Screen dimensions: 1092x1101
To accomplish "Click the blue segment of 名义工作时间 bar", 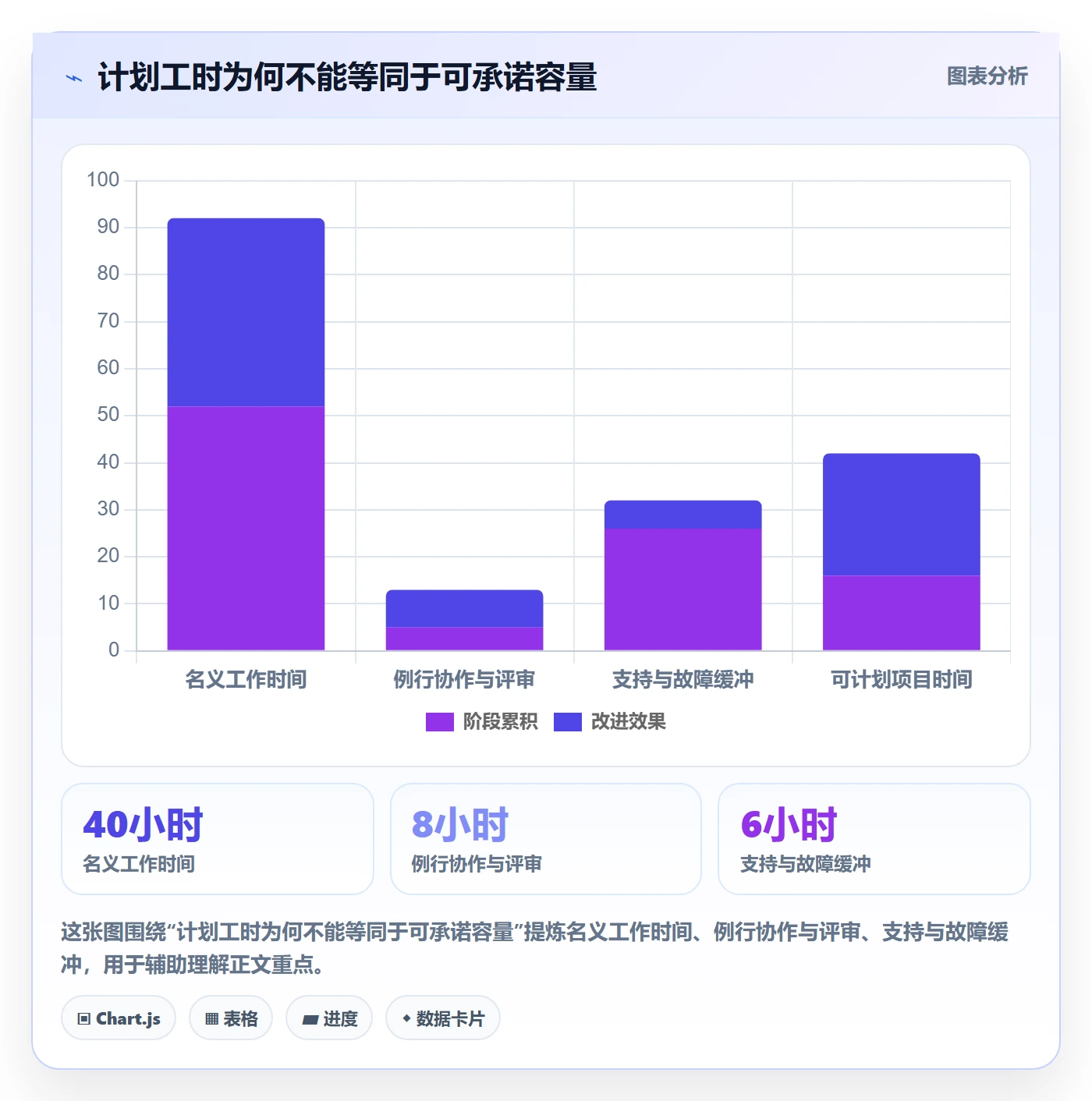I will [x=246, y=312].
